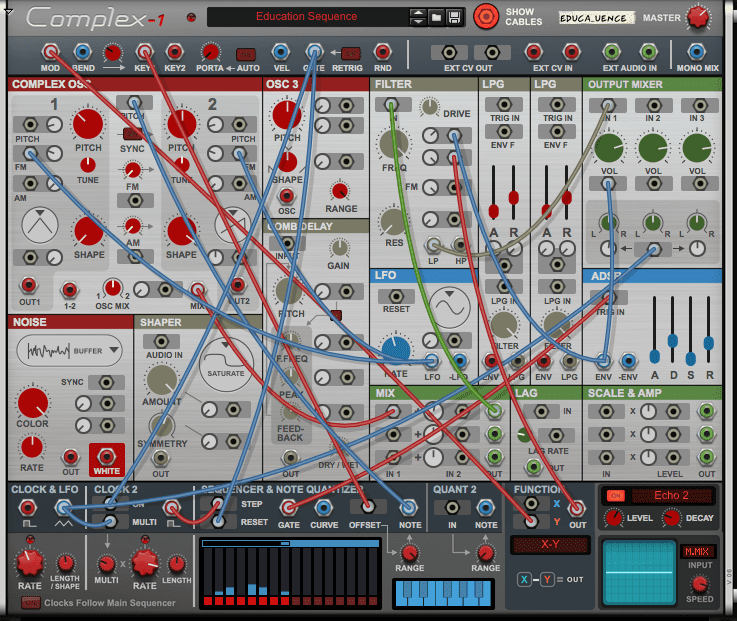
Task: Open the Oscillator 1 waveform selector
Action: coord(40,226)
